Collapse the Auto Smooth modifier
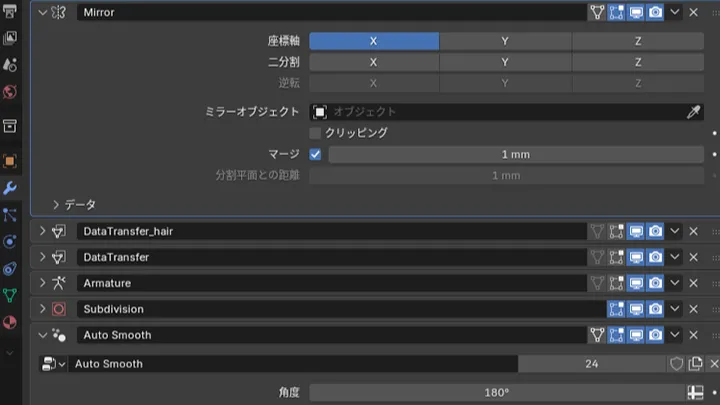The image size is (720, 405). click(x=43, y=335)
